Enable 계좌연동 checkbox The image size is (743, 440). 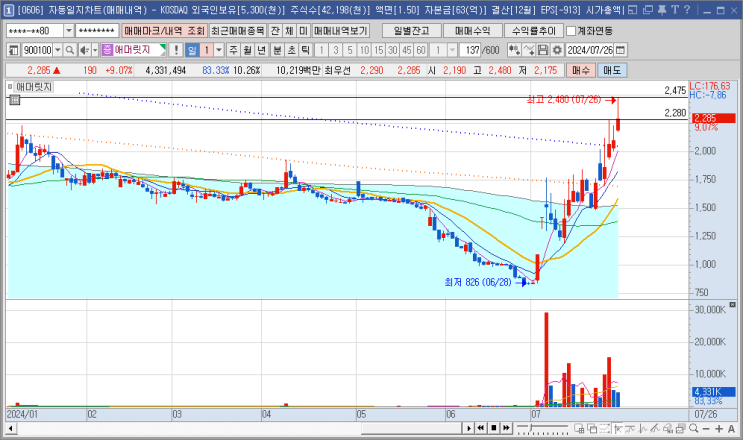click(x=571, y=31)
